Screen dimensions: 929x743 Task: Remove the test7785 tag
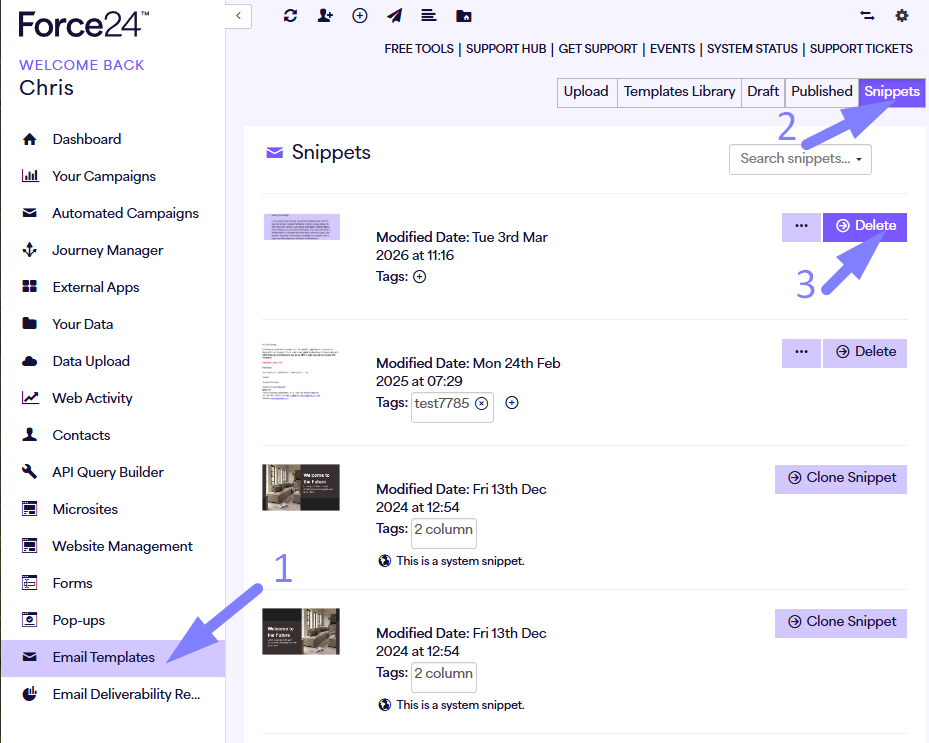pyautogui.click(x=482, y=403)
